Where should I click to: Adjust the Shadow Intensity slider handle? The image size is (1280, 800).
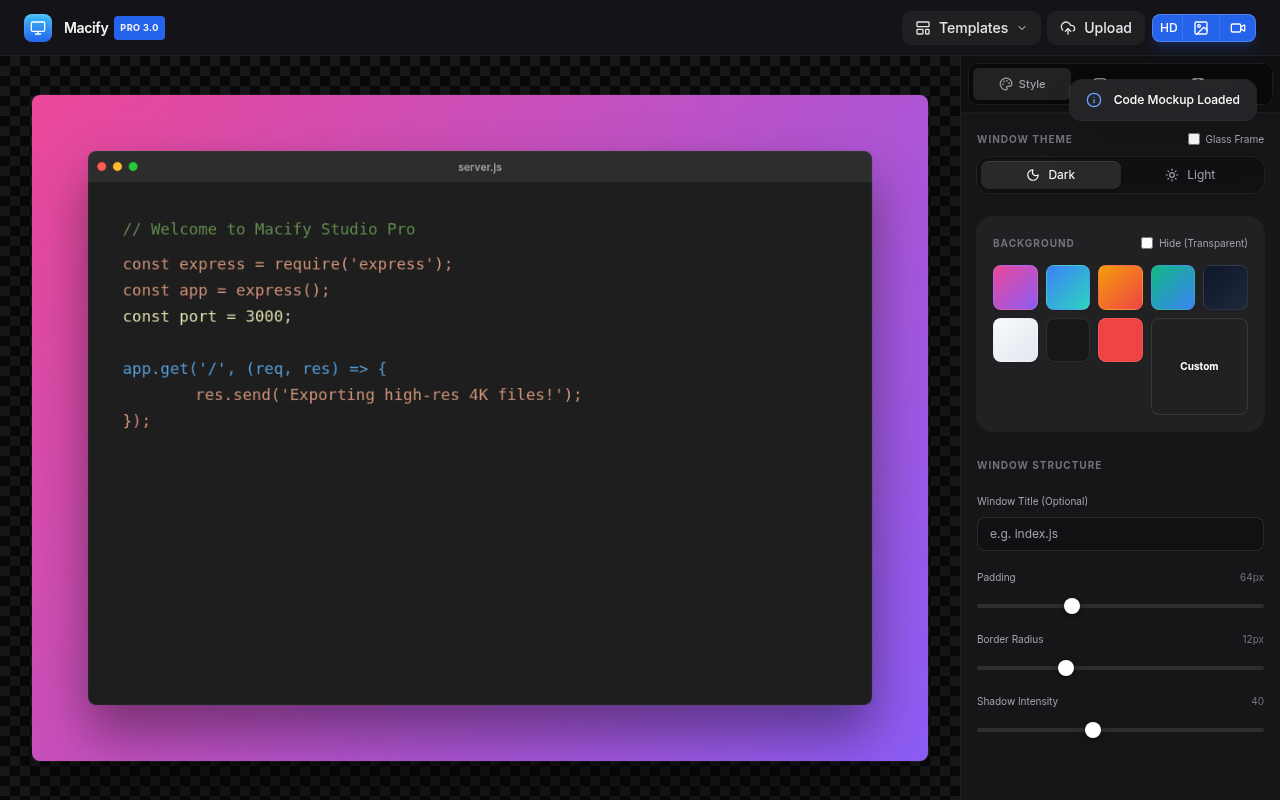coord(1092,730)
